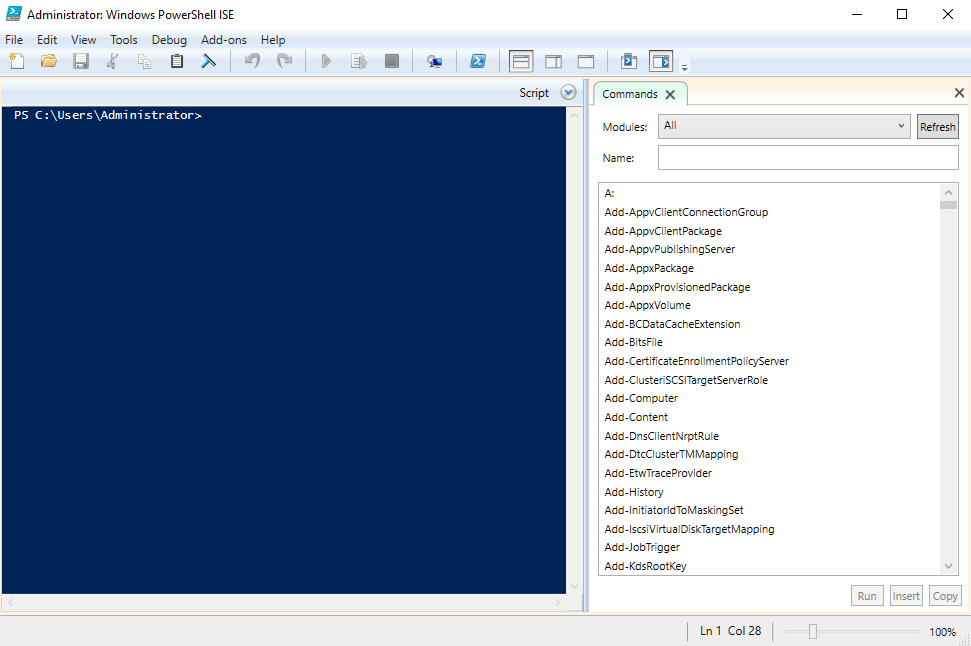Click the command Name input field
Viewport: 971px width, 646px height.
[807, 158]
